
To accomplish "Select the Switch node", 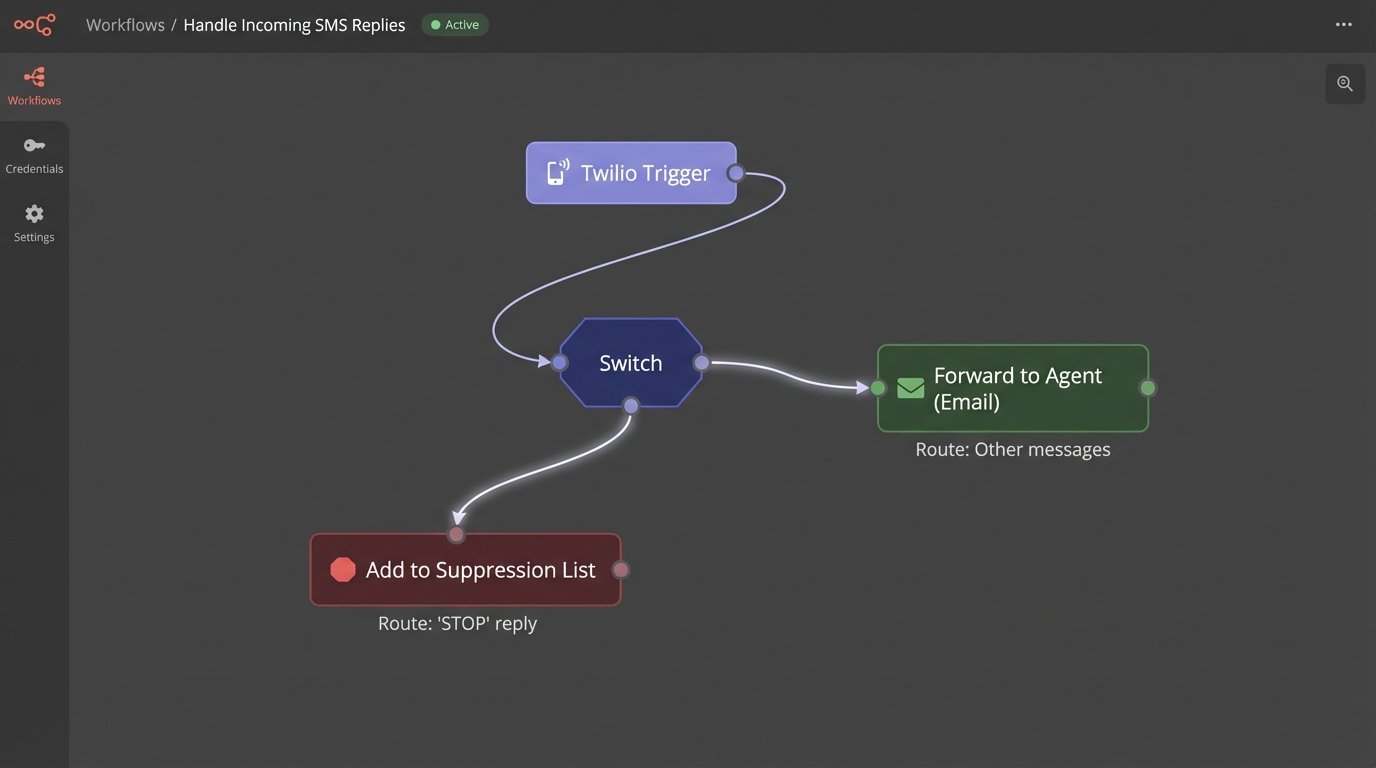I will click(x=630, y=363).
